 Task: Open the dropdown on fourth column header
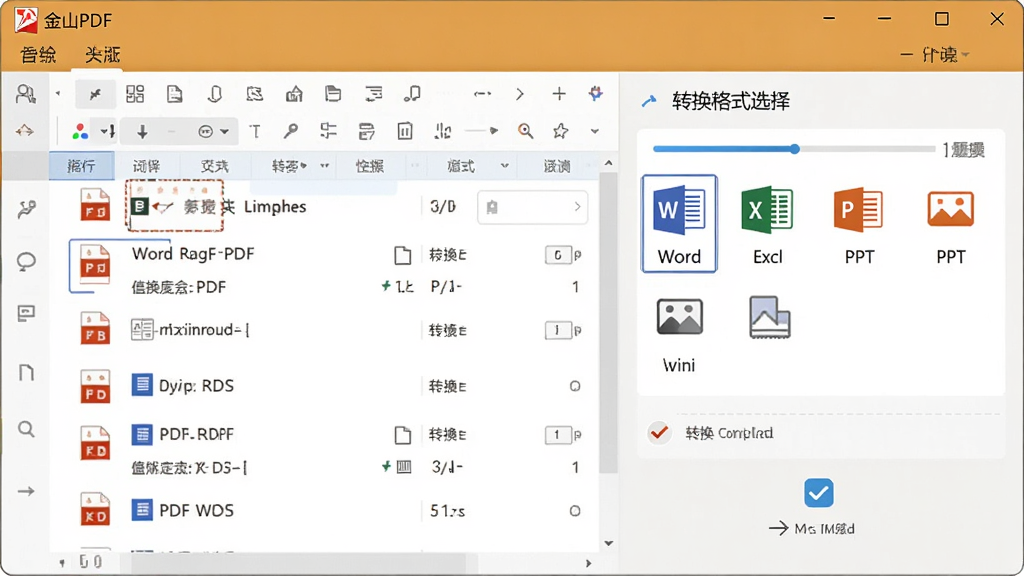[325, 166]
